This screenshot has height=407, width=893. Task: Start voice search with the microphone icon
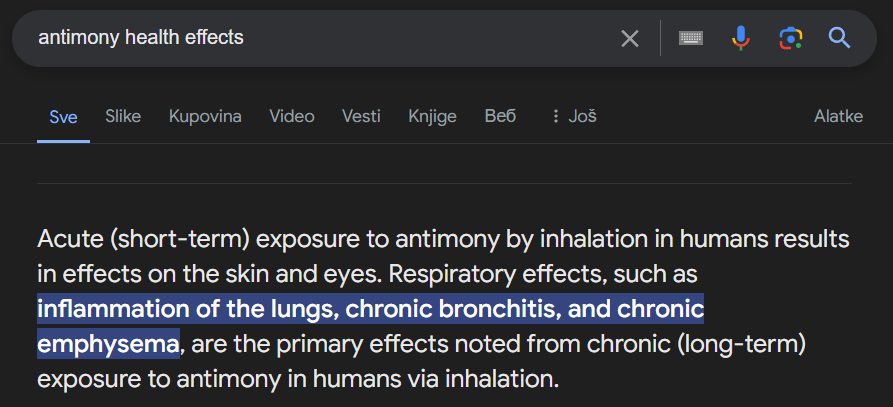point(740,38)
